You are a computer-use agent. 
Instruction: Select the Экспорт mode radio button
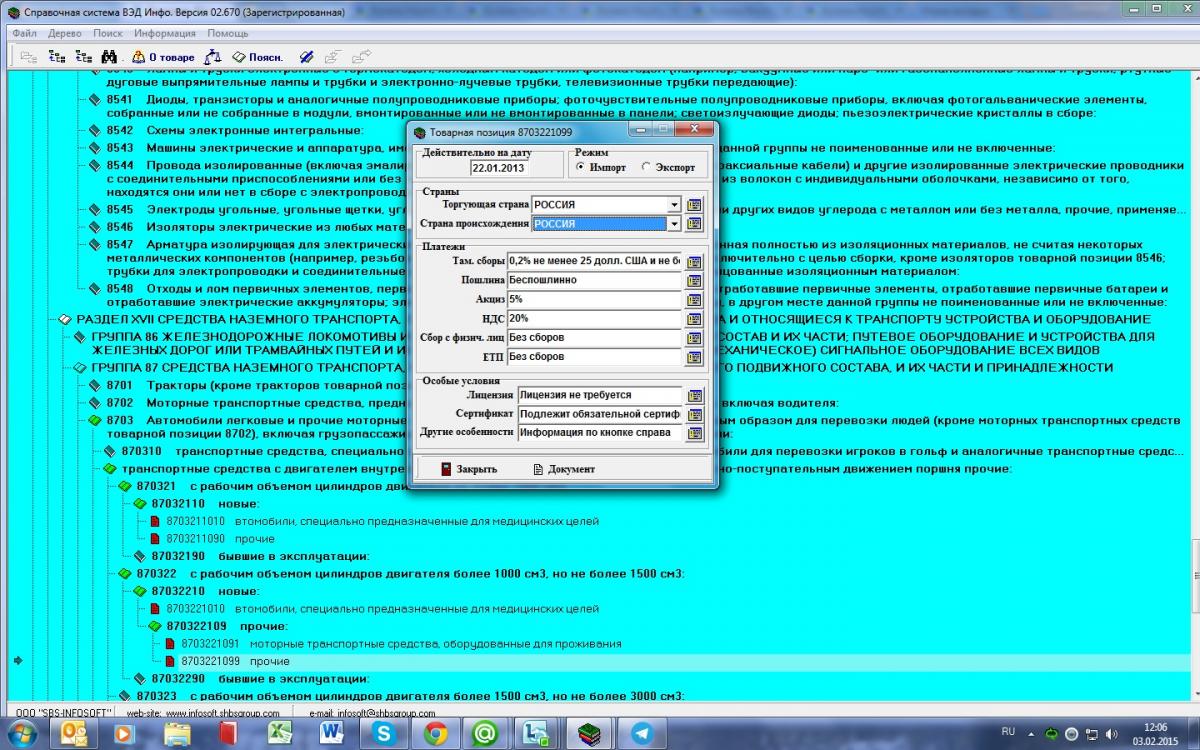click(x=646, y=167)
